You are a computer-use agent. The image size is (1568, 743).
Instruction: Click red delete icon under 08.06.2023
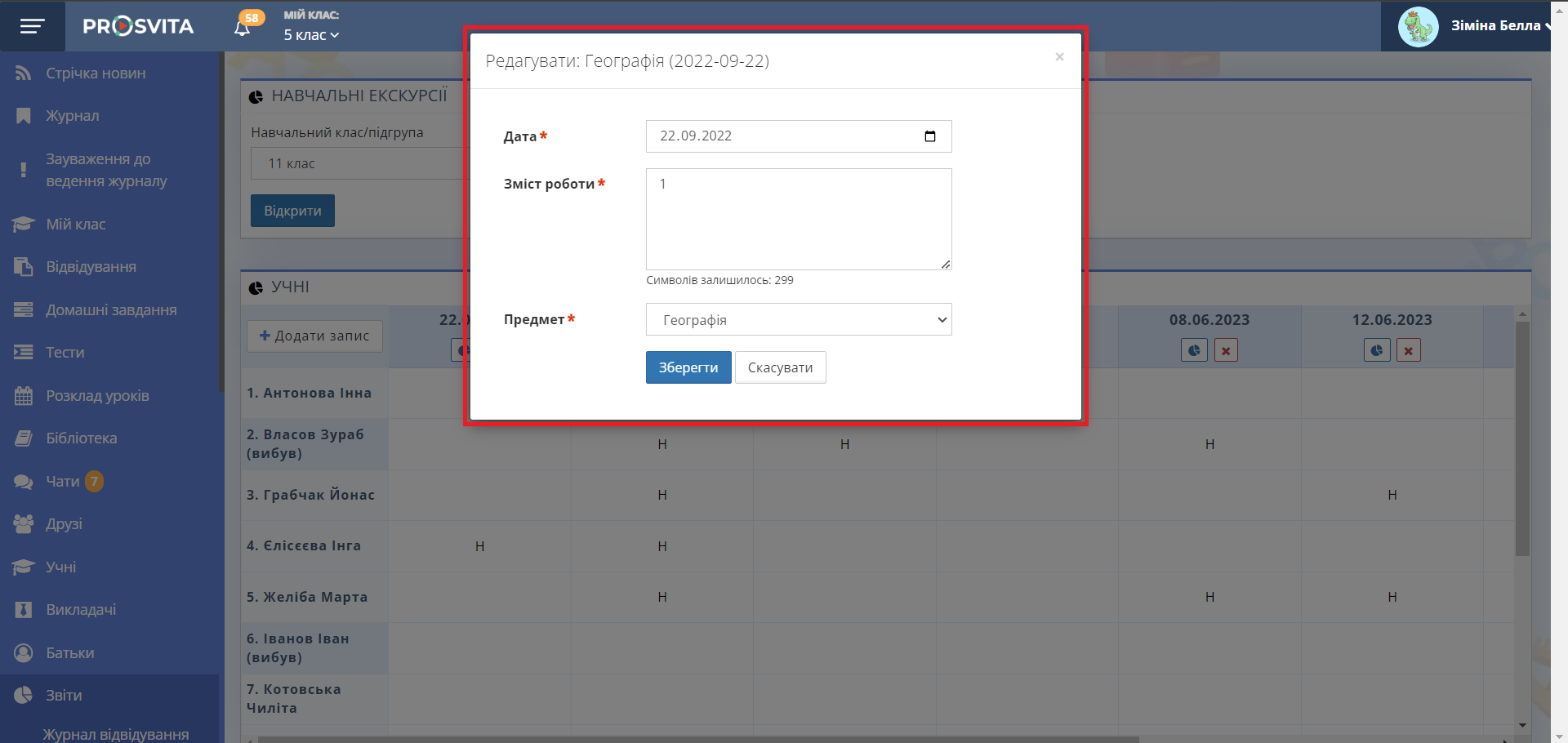[x=1226, y=350]
